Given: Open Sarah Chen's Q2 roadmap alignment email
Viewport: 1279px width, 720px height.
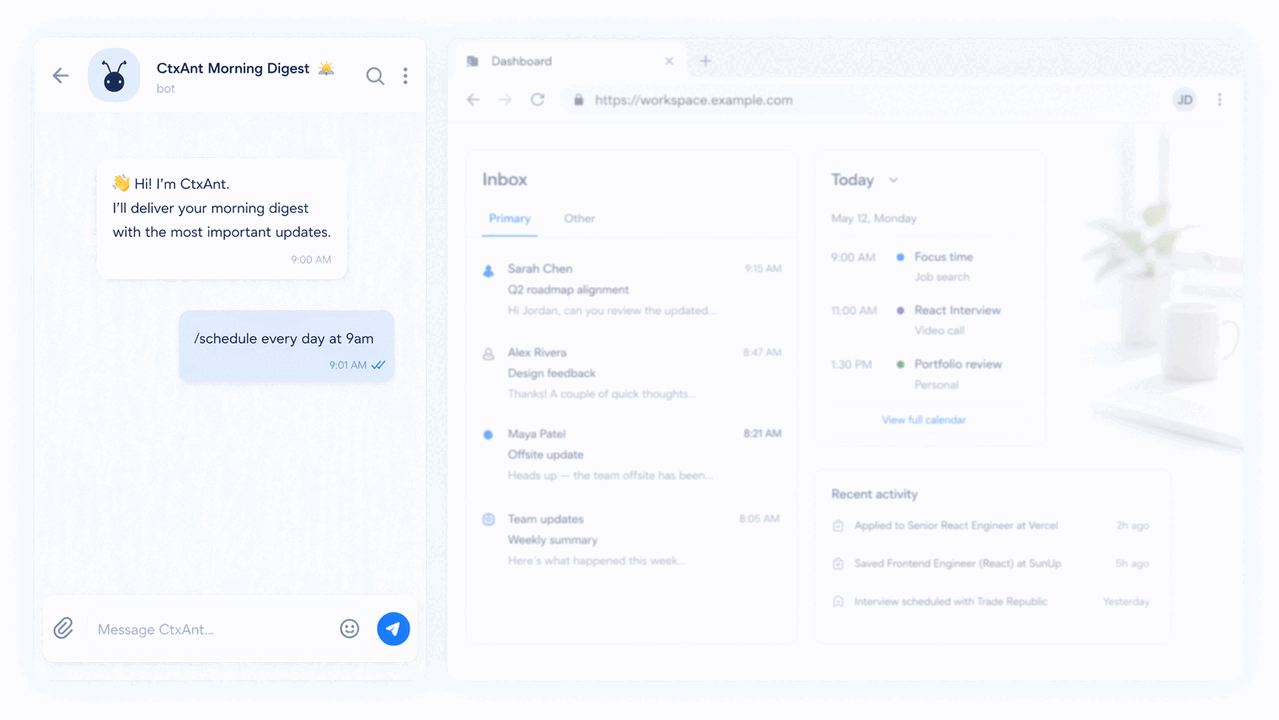Looking at the screenshot, I should (631, 290).
